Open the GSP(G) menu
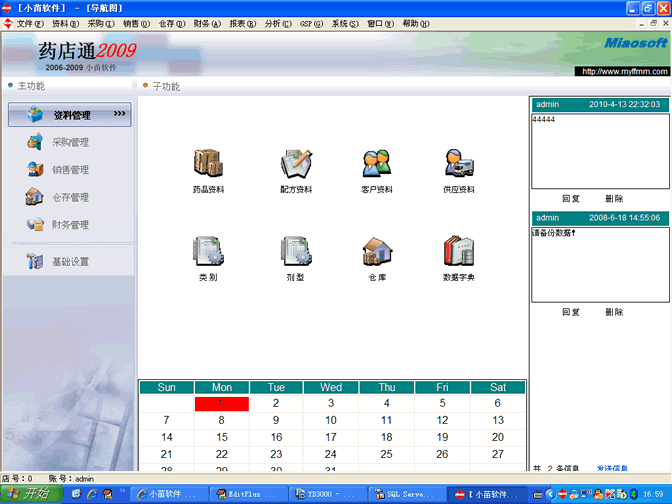This screenshot has height=504, width=672. pos(312,24)
